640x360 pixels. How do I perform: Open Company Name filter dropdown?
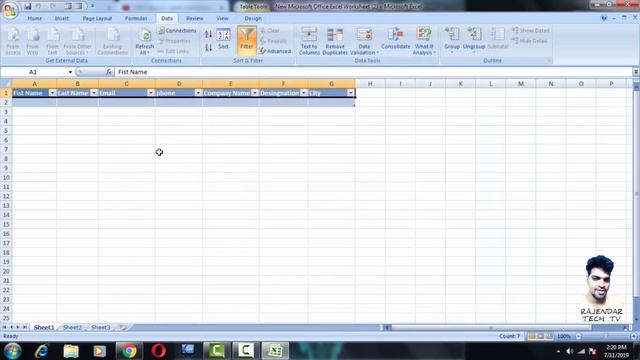click(x=255, y=93)
